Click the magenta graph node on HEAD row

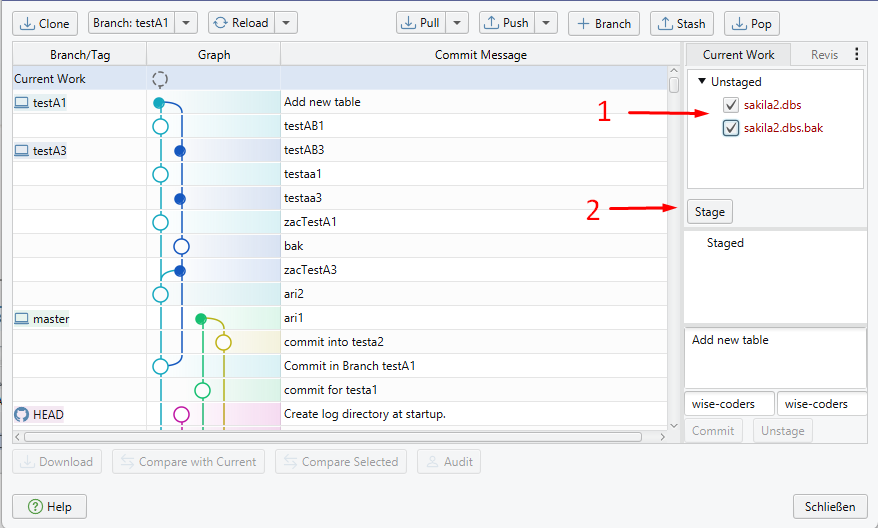[181, 414]
